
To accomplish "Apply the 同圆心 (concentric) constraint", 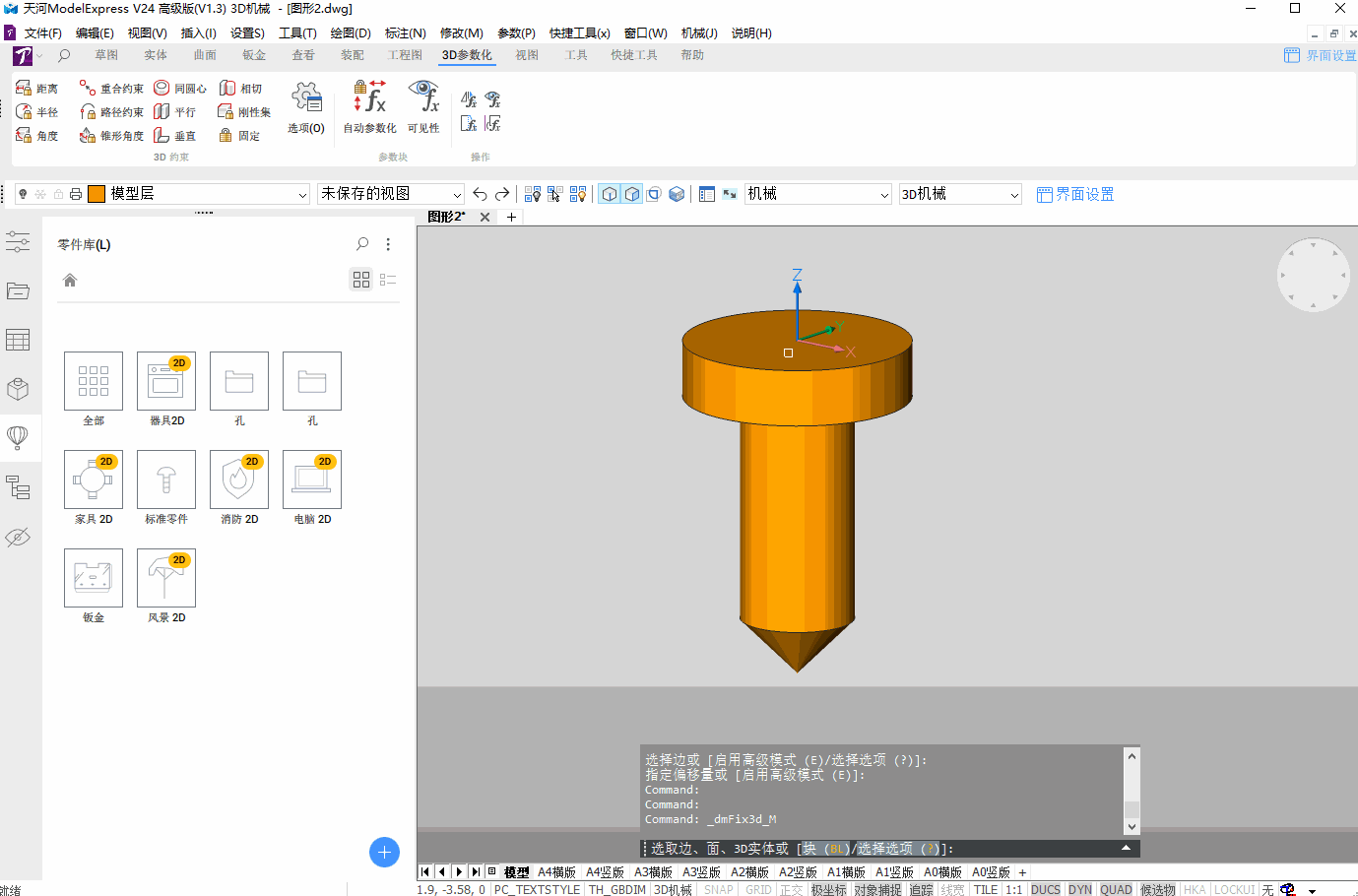I will [180, 89].
